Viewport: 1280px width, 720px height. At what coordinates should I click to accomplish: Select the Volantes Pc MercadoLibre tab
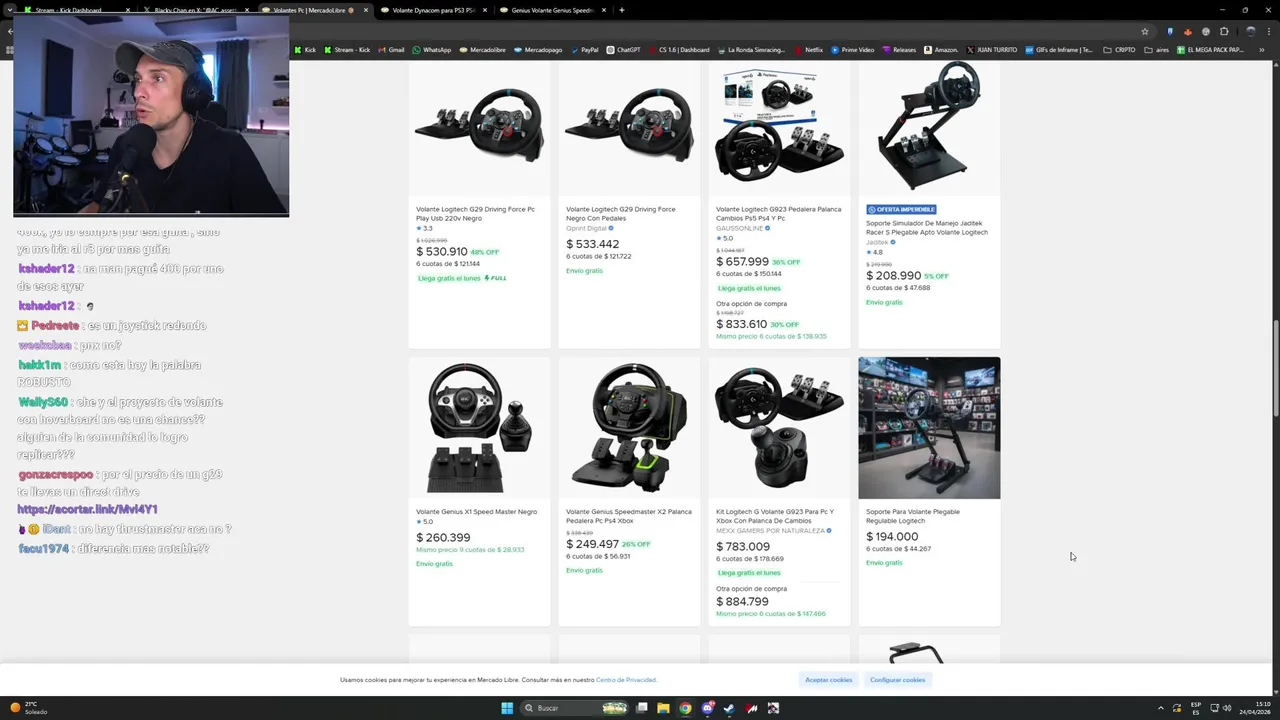click(x=315, y=10)
